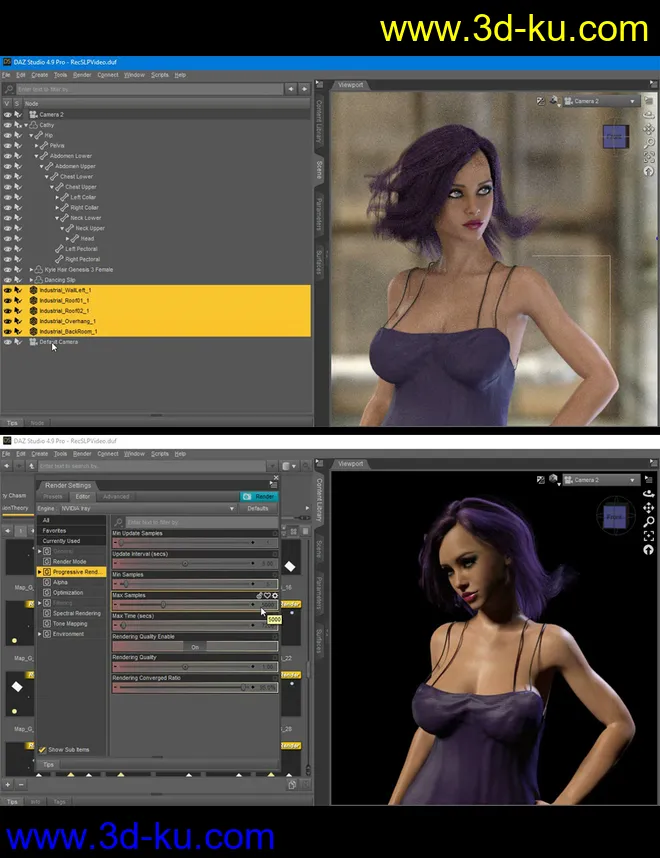Select the magnifier zoom tool in the black-background viewport
Screen dimensions: 660x858
[x=649, y=523]
